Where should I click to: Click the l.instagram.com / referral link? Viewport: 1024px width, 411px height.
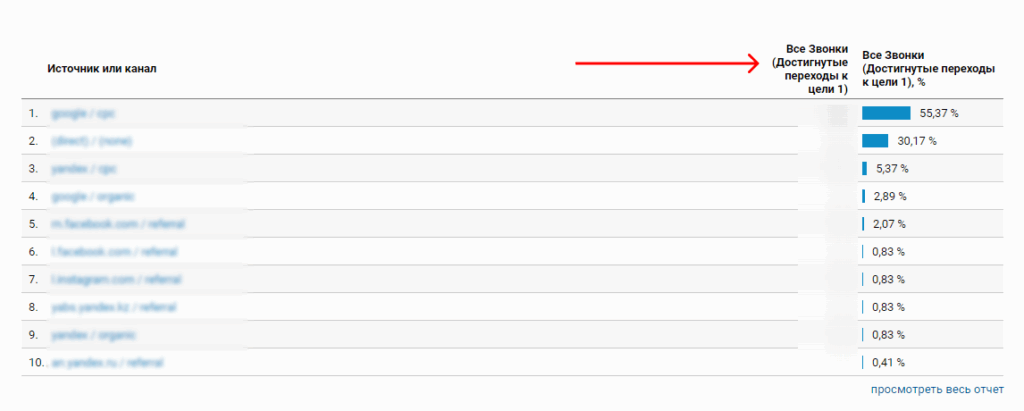click(104, 279)
